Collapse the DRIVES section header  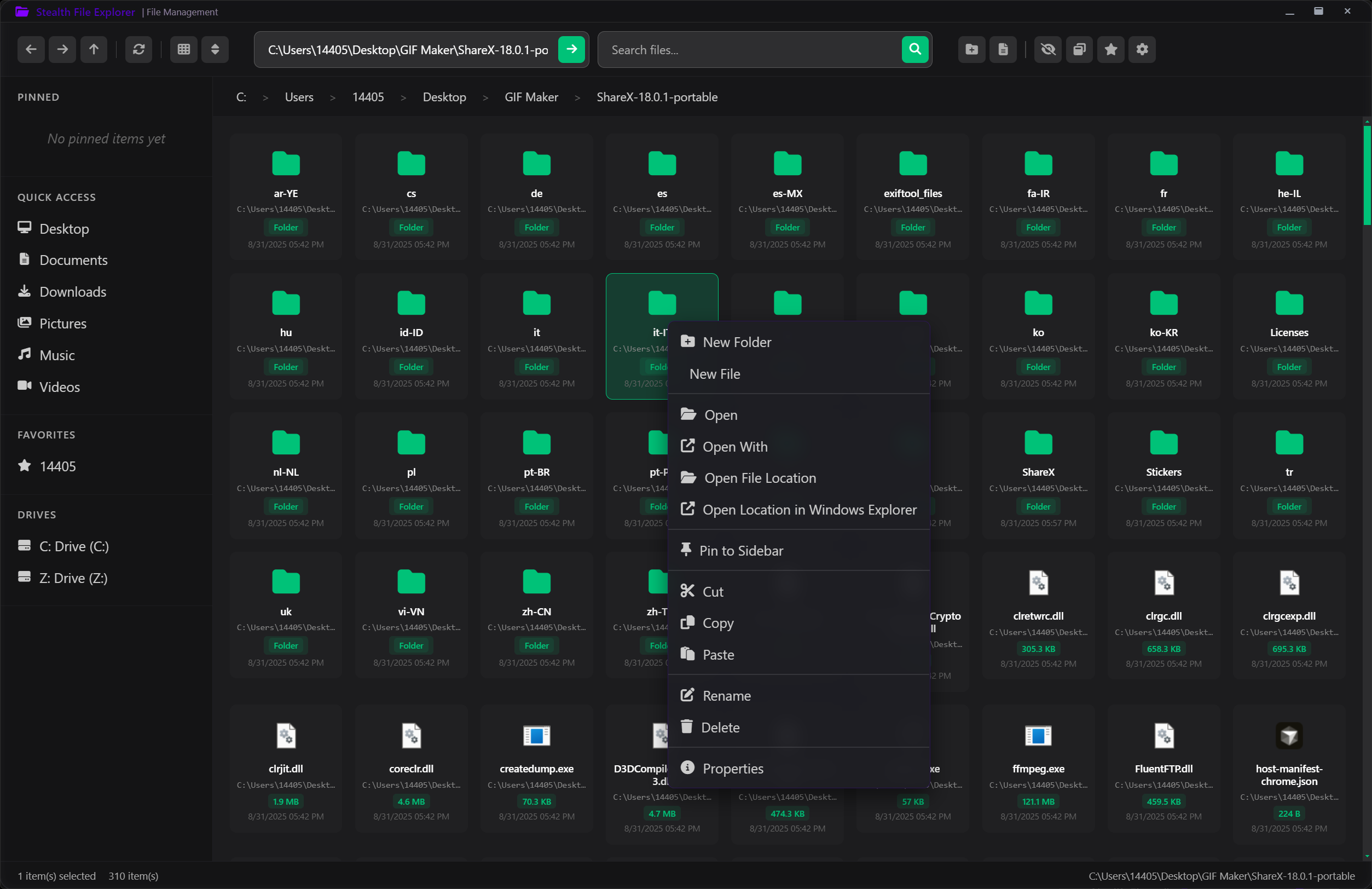click(37, 514)
